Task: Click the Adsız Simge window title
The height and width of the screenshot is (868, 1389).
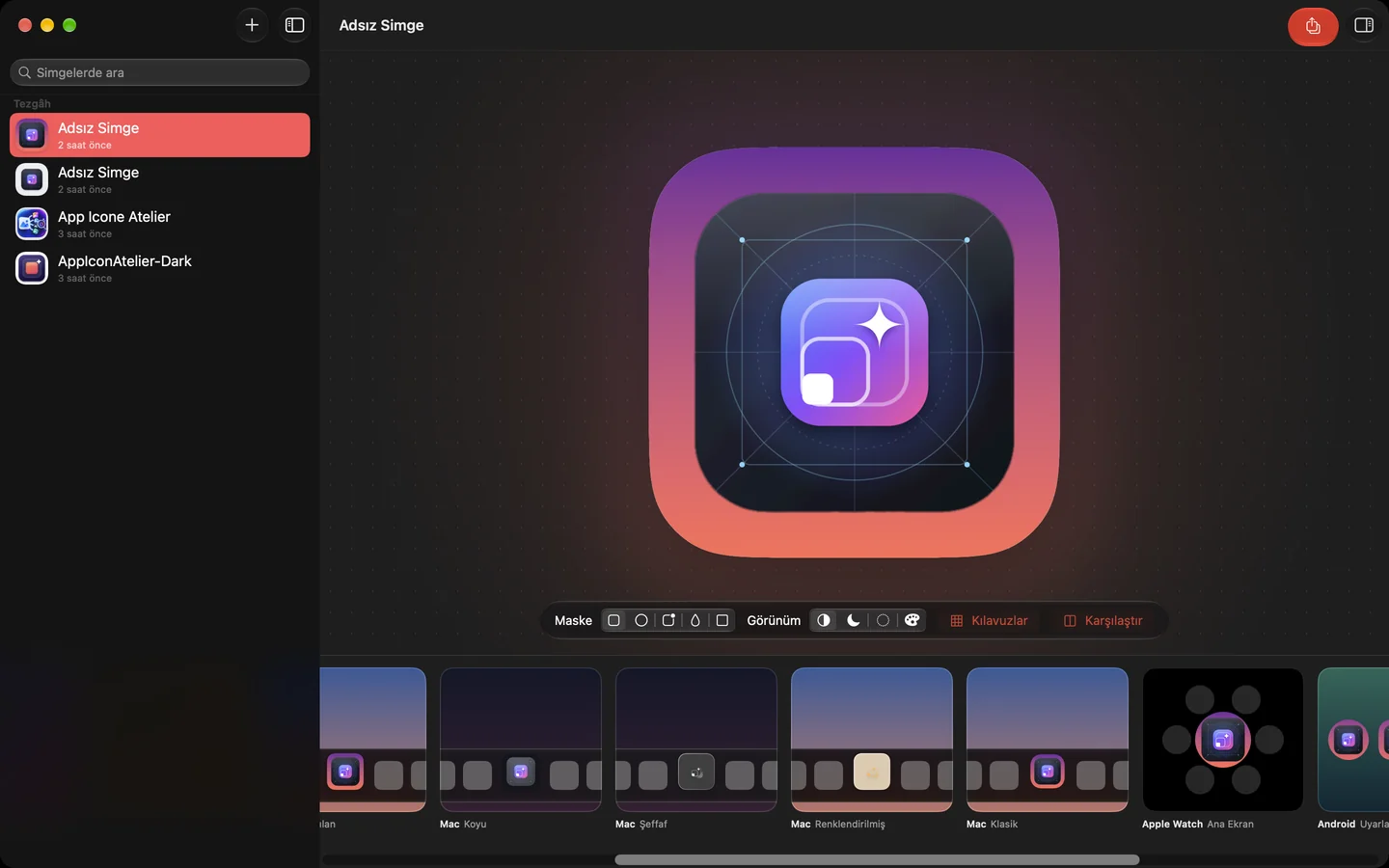Action: [x=381, y=25]
